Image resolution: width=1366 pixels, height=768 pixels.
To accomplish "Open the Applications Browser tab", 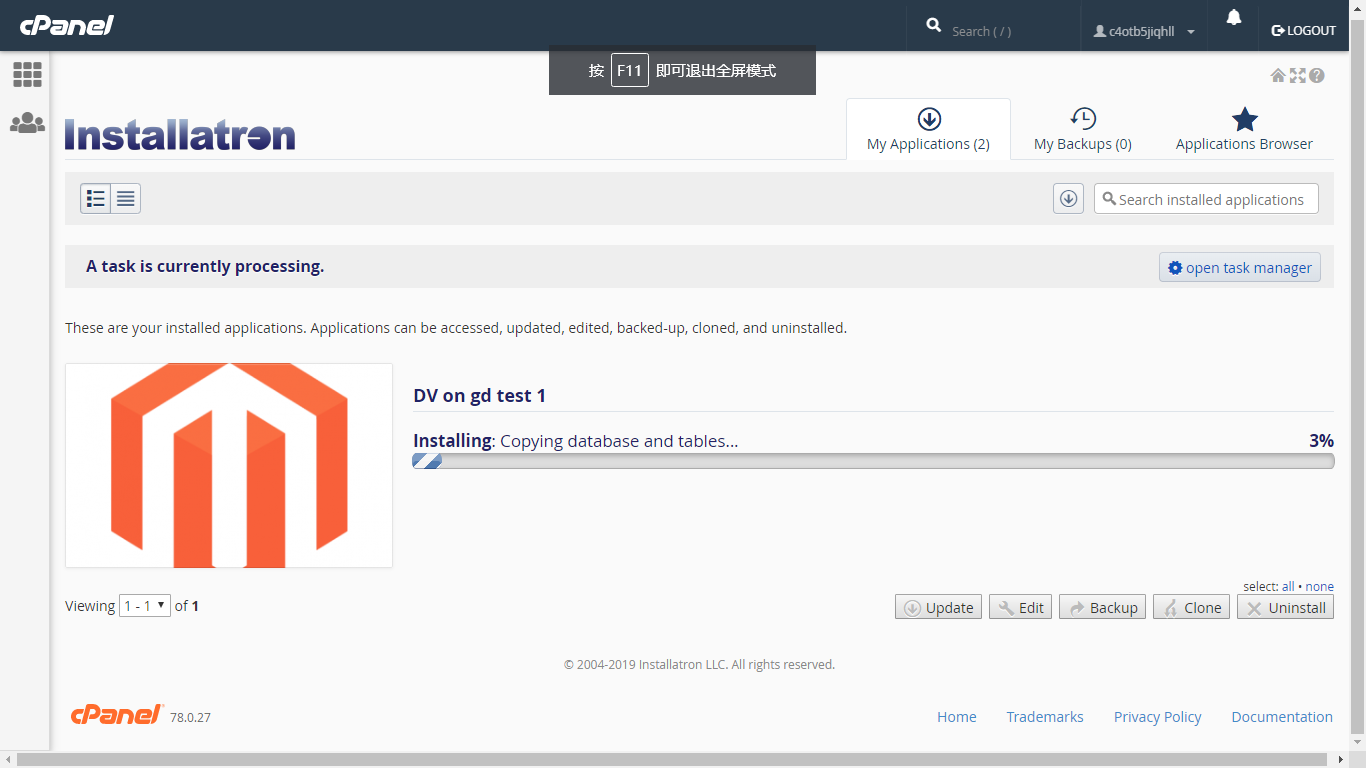I will (x=1244, y=130).
